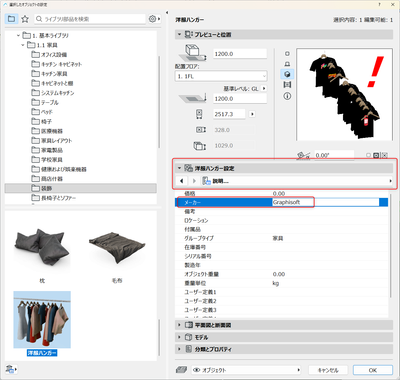
Task: Show preview picture view icon
Action: click(287, 85)
